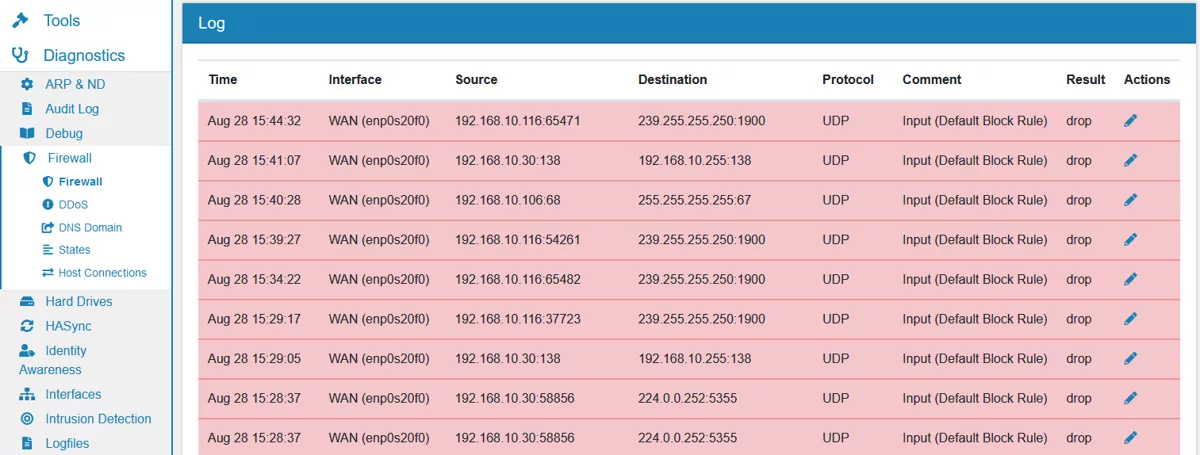Click the Debug book icon

point(27,133)
